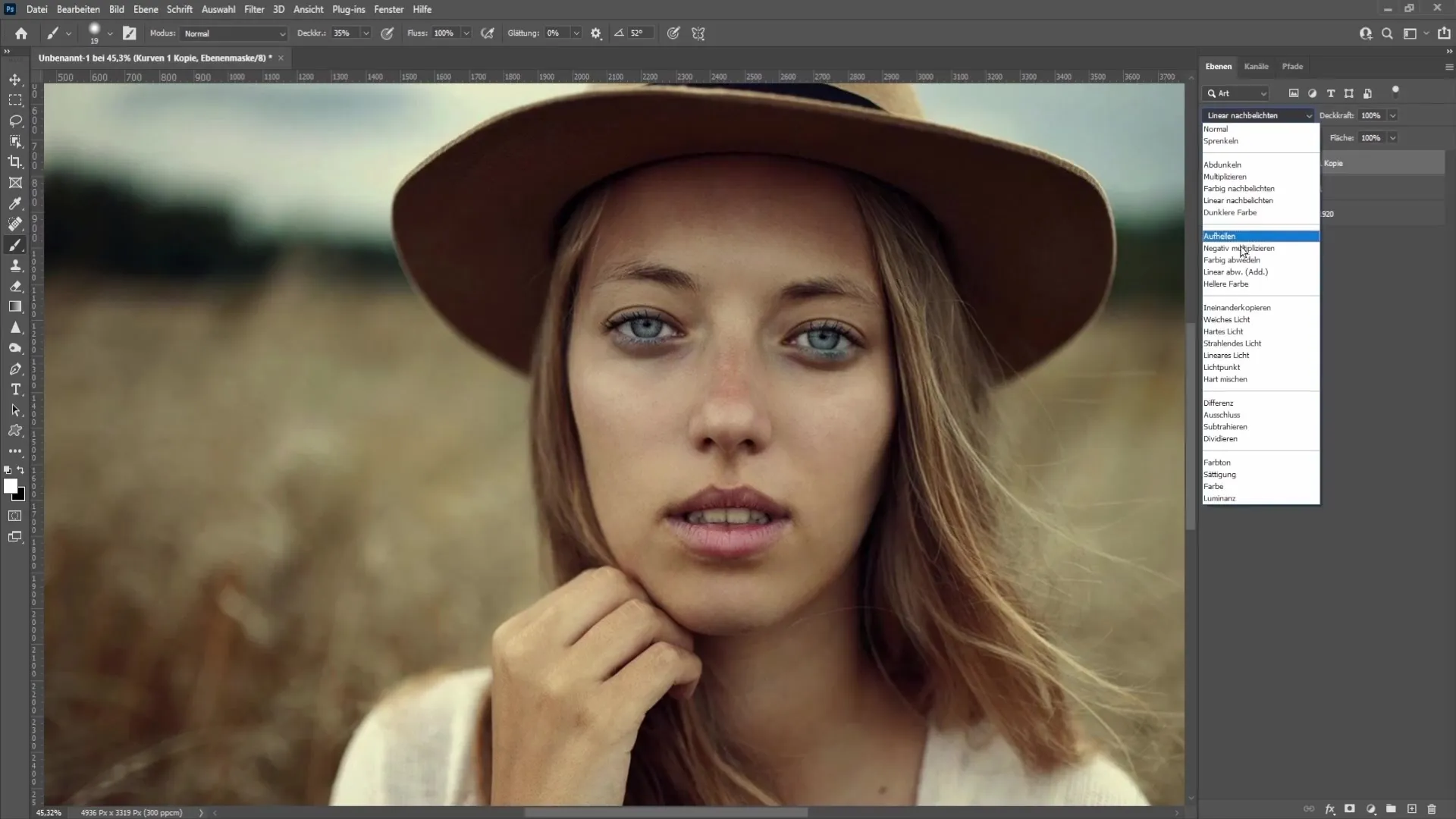The width and height of the screenshot is (1456, 819).
Task: Toggle type layer filter
Action: pos(1330,93)
